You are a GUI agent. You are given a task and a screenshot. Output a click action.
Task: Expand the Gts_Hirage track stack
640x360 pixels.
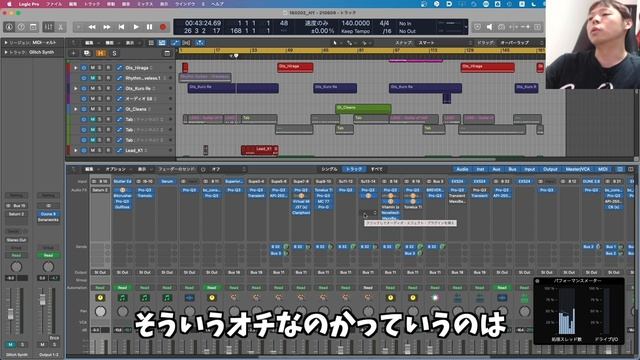point(76,68)
